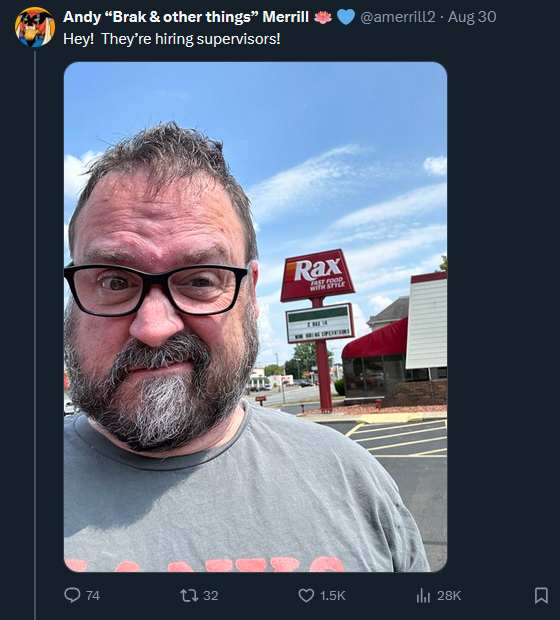Click the repost arrows icon

coord(189,595)
